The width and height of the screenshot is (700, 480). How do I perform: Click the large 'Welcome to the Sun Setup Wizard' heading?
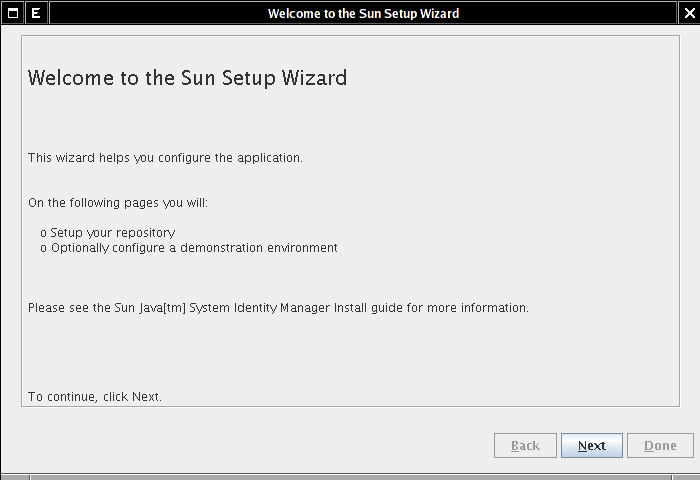coord(188,78)
